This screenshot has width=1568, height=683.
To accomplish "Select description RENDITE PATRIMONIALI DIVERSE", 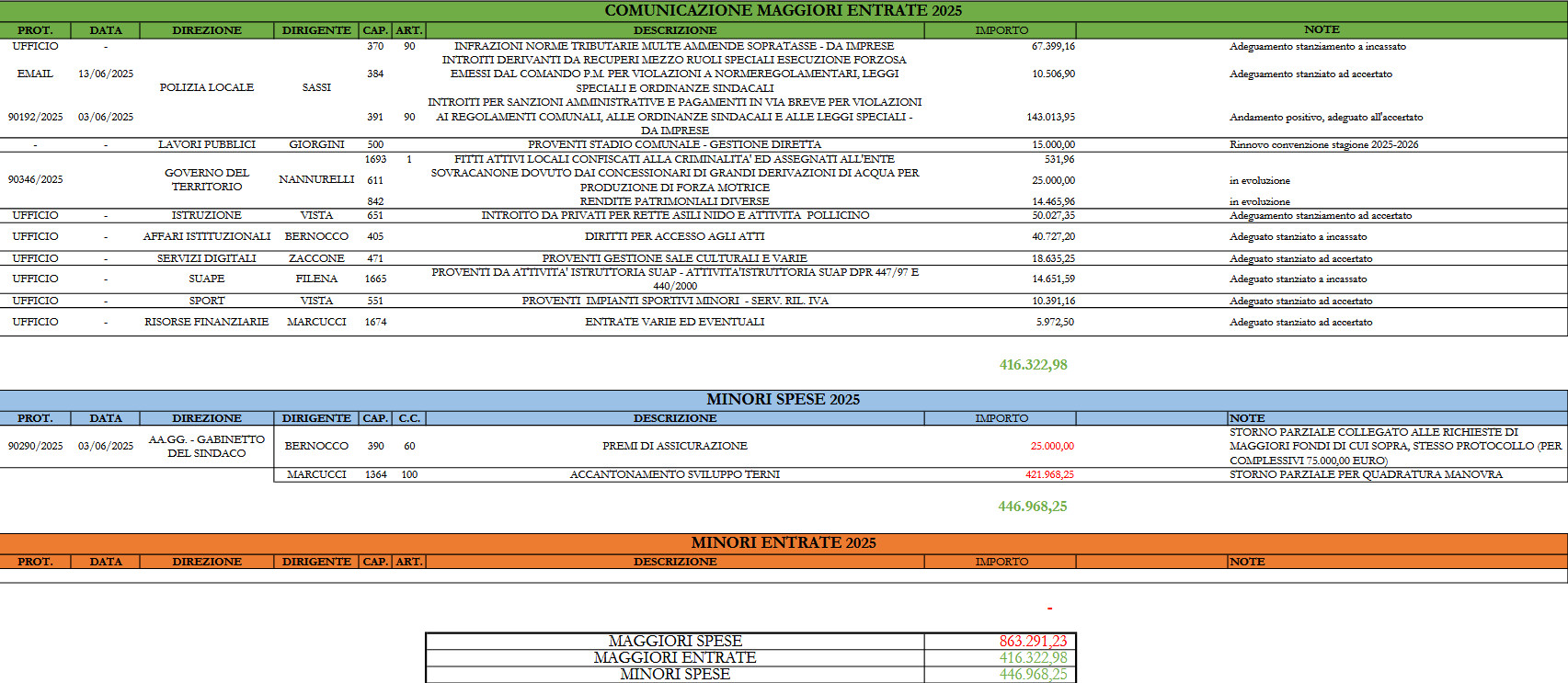I will pos(674,201).
